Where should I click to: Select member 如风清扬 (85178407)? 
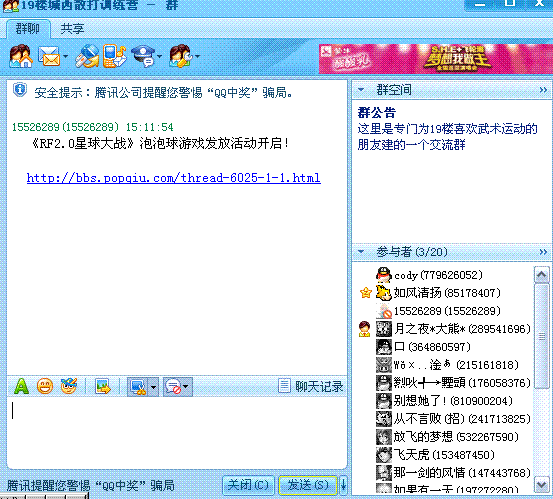pos(444,293)
